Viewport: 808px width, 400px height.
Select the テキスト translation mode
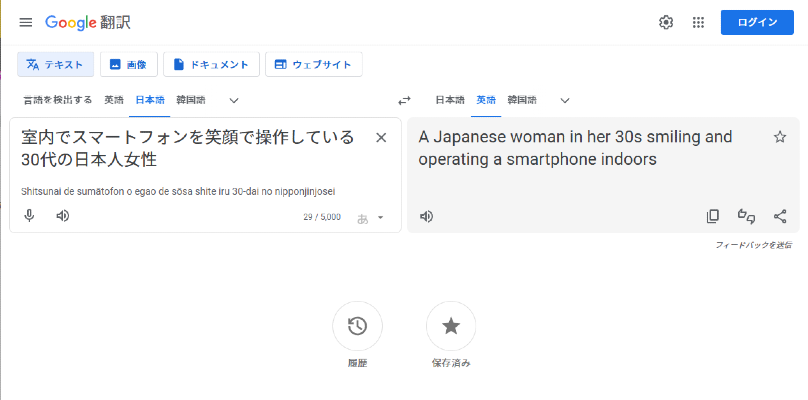[x=56, y=64]
